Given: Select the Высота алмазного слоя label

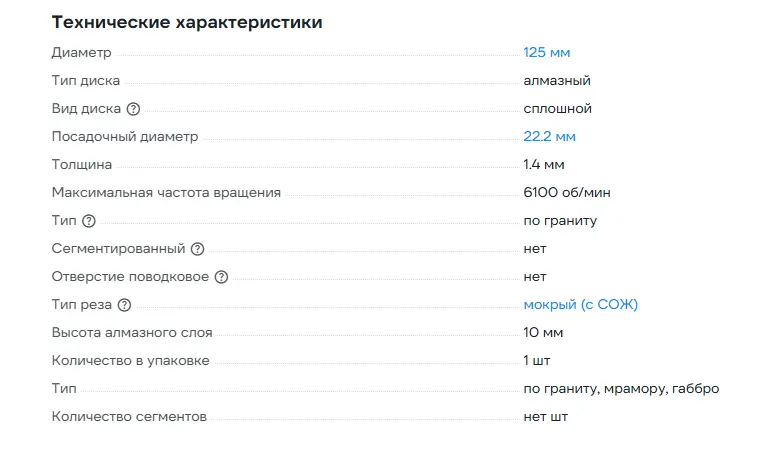Looking at the screenshot, I should point(132,333).
